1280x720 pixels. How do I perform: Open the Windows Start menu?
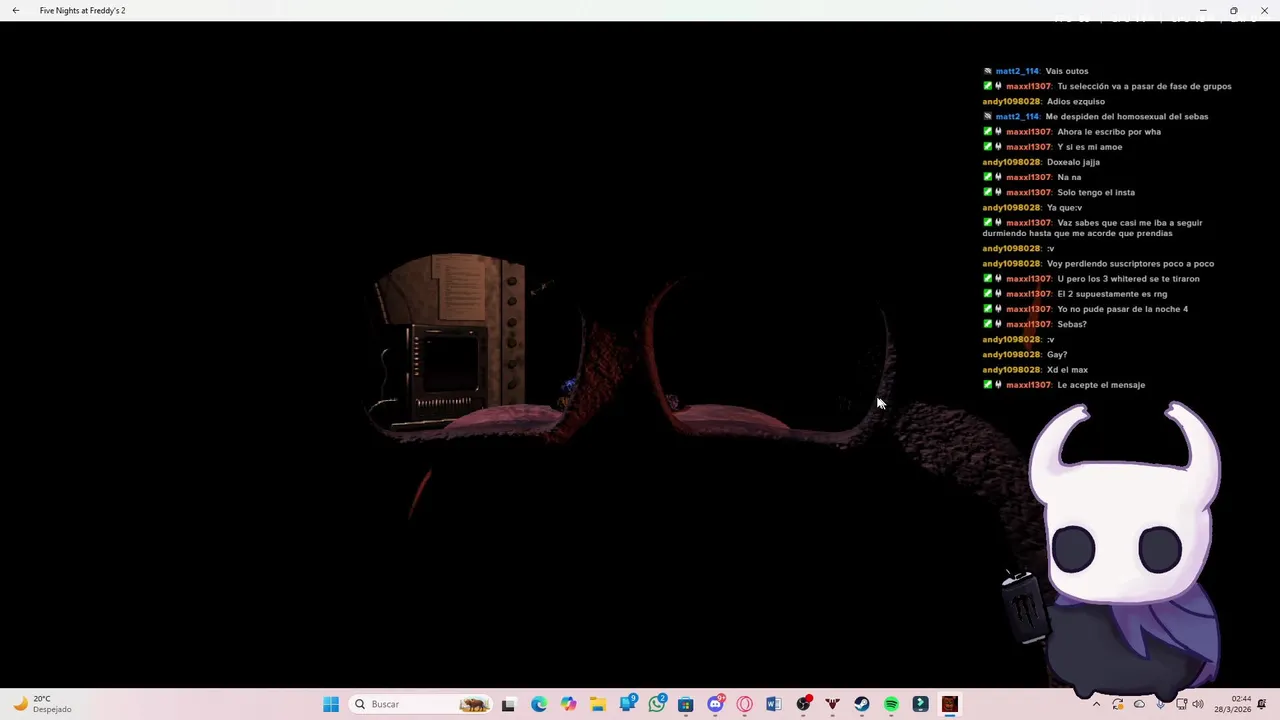331,704
